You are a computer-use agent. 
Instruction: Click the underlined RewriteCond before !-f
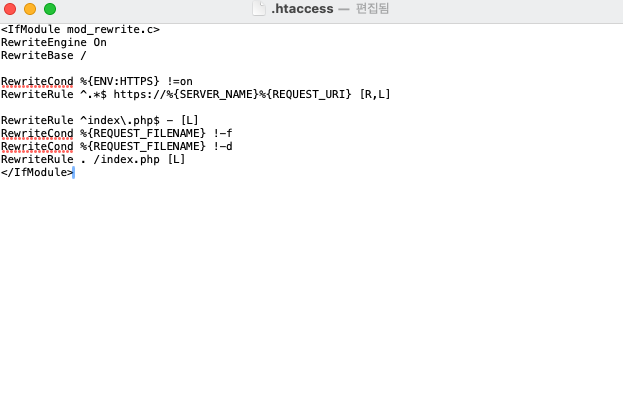coord(37,133)
